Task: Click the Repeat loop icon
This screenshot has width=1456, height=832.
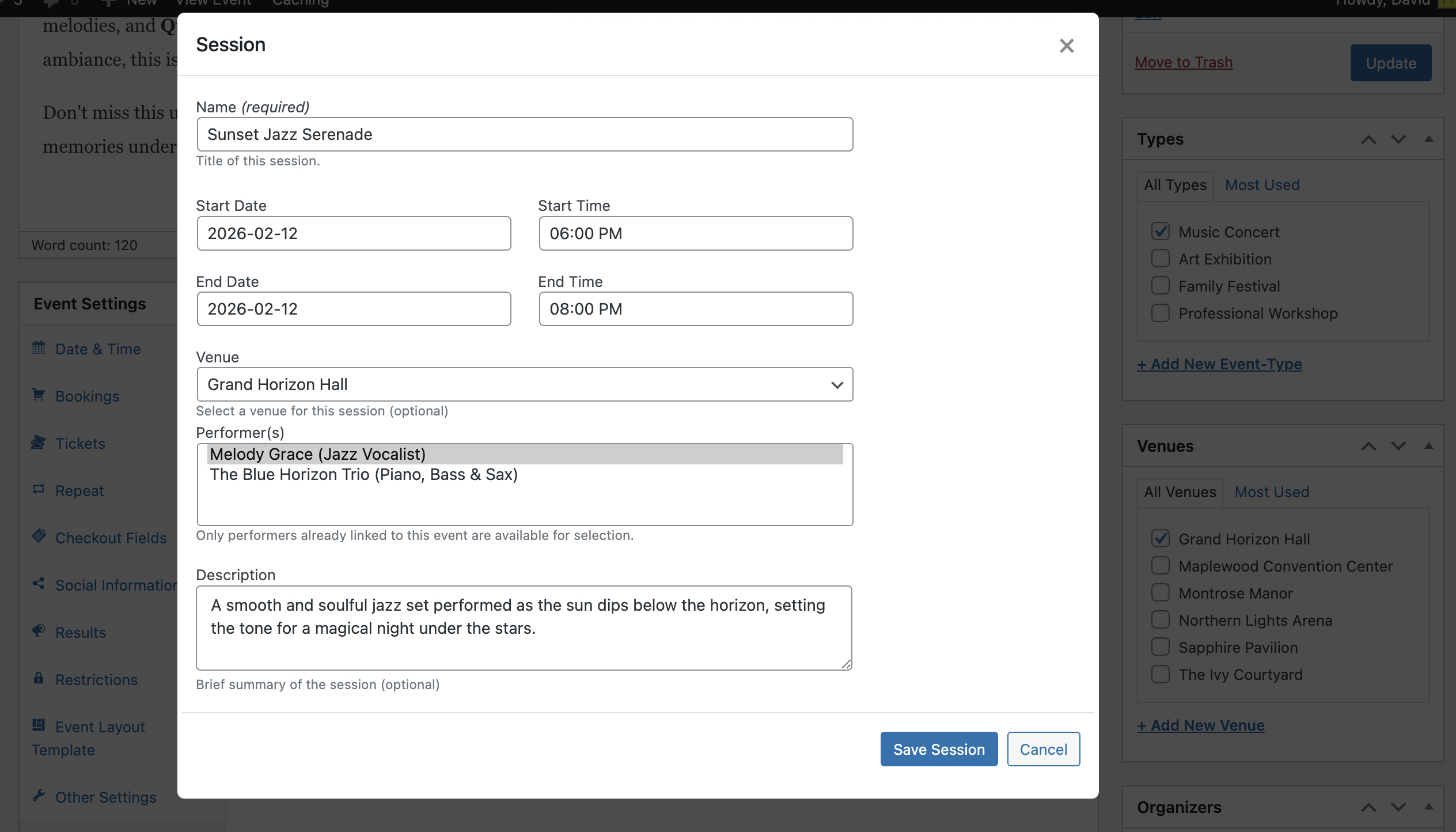Action: point(39,489)
